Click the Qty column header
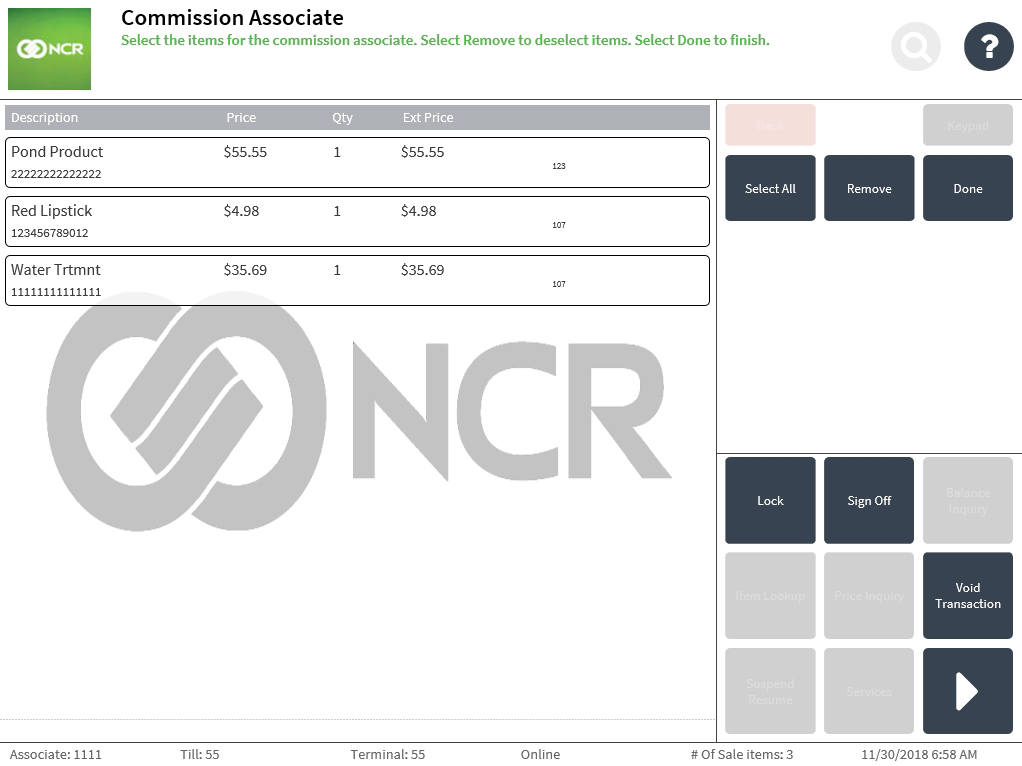Viewport: 1022px width, 766px height. [x=342, y=117]
